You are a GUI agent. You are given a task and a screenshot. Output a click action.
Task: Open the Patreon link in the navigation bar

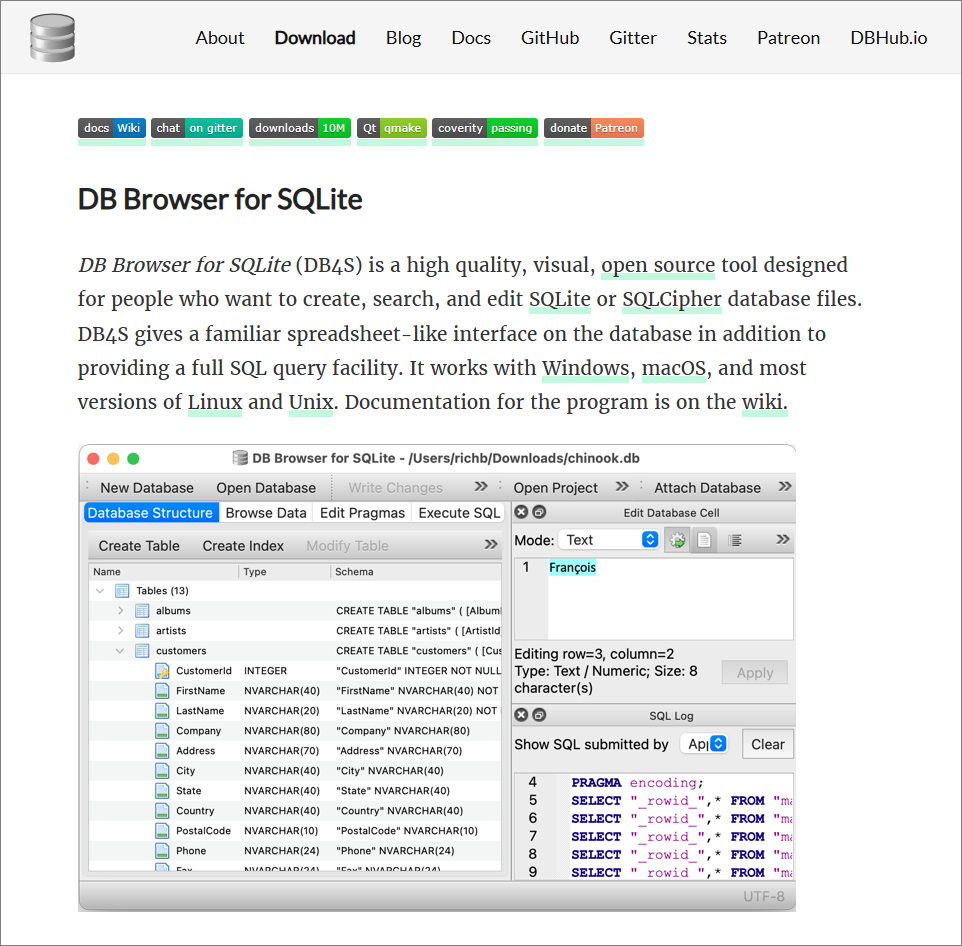point(788,38)
